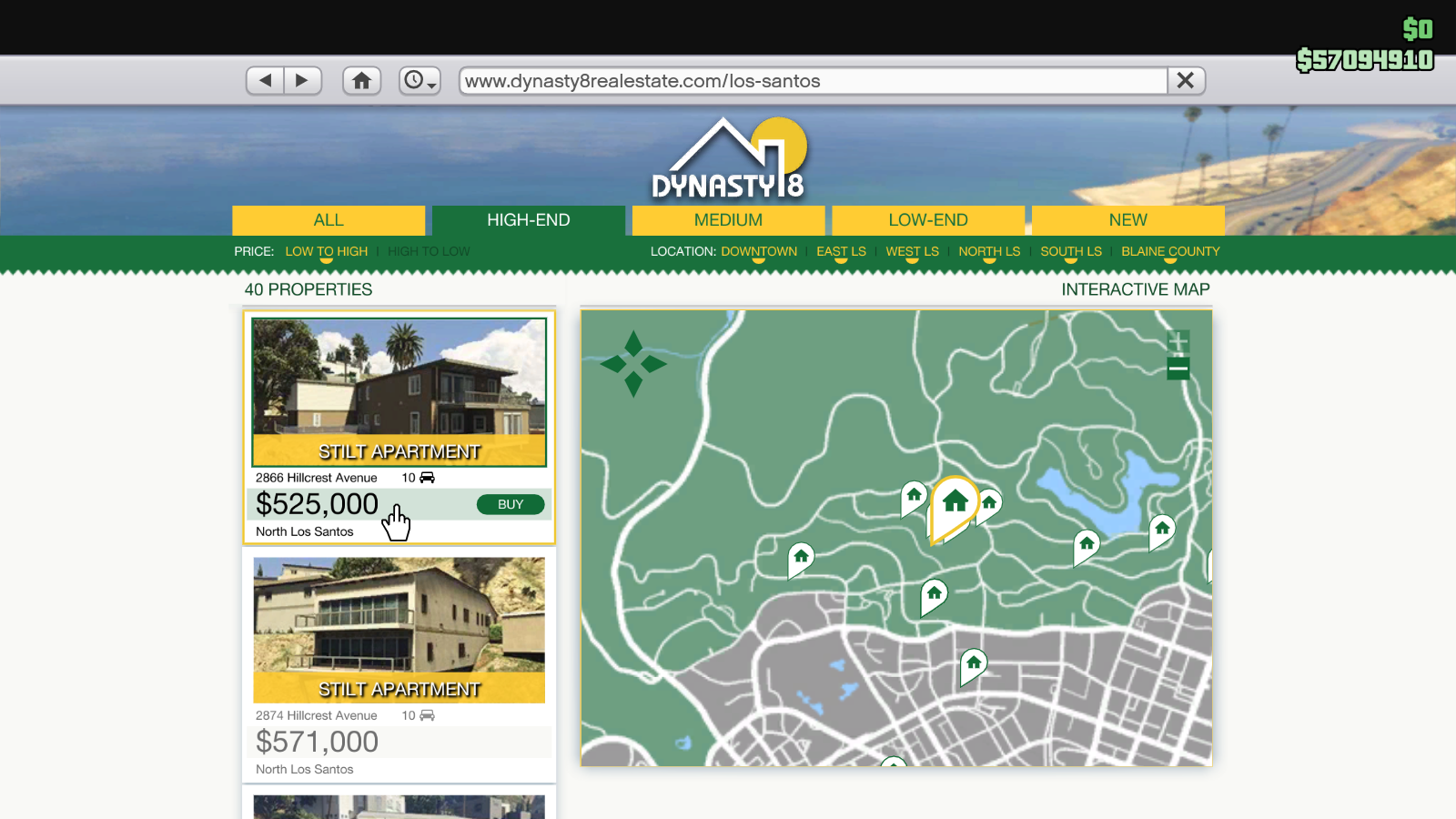Filter location by NORTH LS
This screenshot has height=819, width=1456.
(x=989, y=251)
